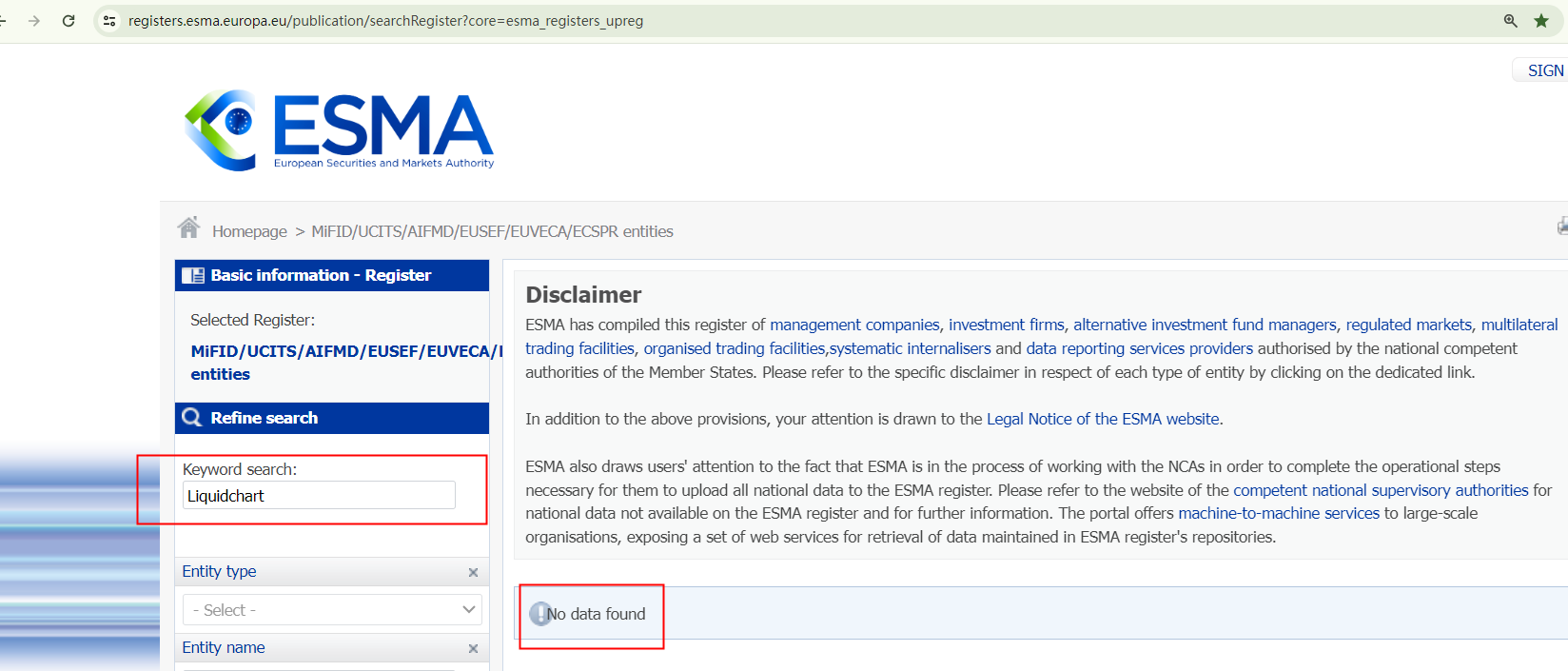Screen dimensions: 1568x671
Task: Bookmark page using the star icon
Action: 1541,21
